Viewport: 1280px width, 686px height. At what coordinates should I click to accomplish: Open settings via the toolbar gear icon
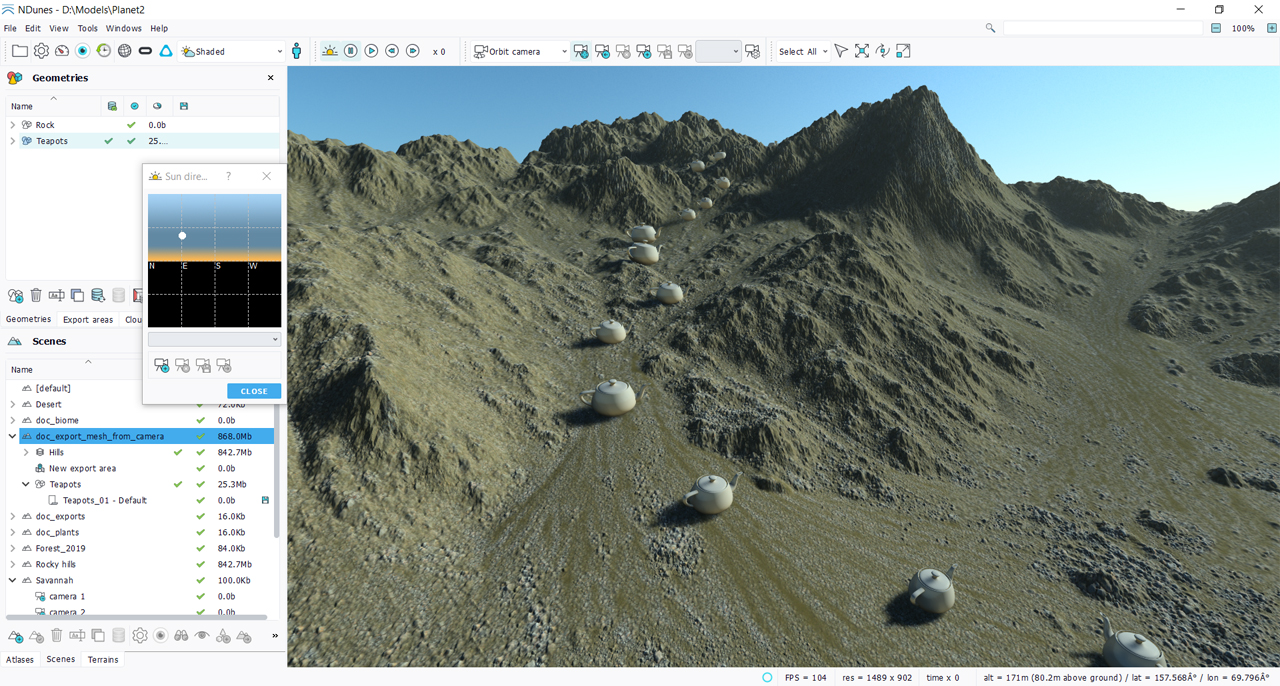pyautogui.click(x=41, y=51)
